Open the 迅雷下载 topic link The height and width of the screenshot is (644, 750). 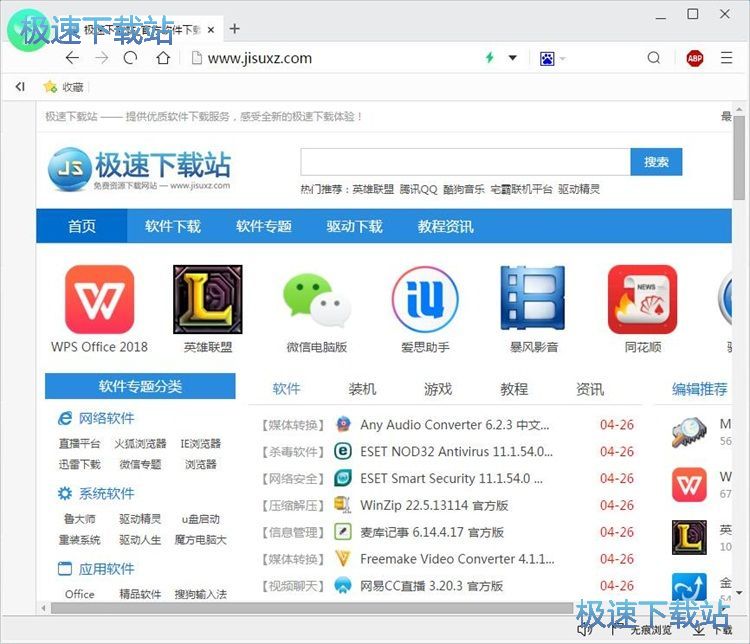(x=79, y=464)
